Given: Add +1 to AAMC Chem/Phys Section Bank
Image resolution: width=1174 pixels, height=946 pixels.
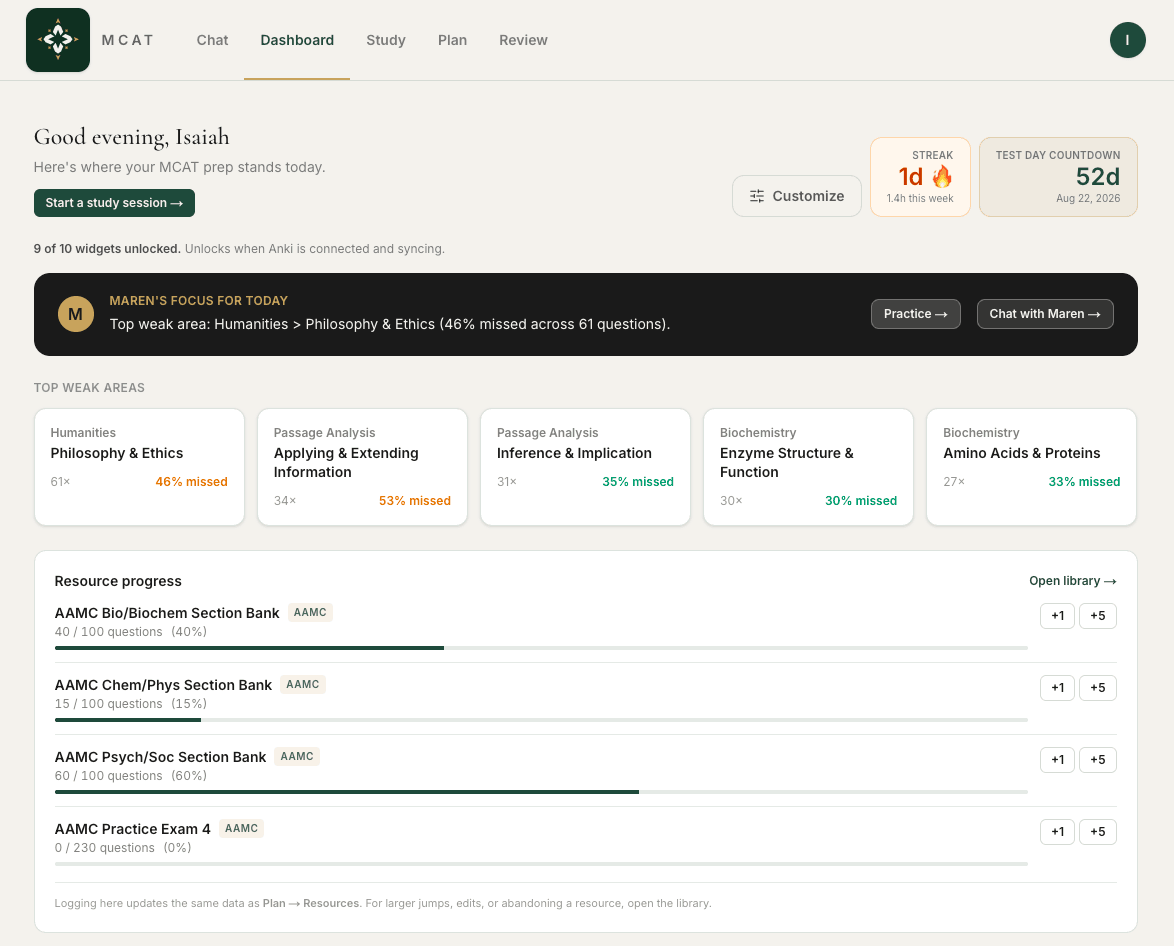Looking at the screenshot, I should pos(1057,688).
